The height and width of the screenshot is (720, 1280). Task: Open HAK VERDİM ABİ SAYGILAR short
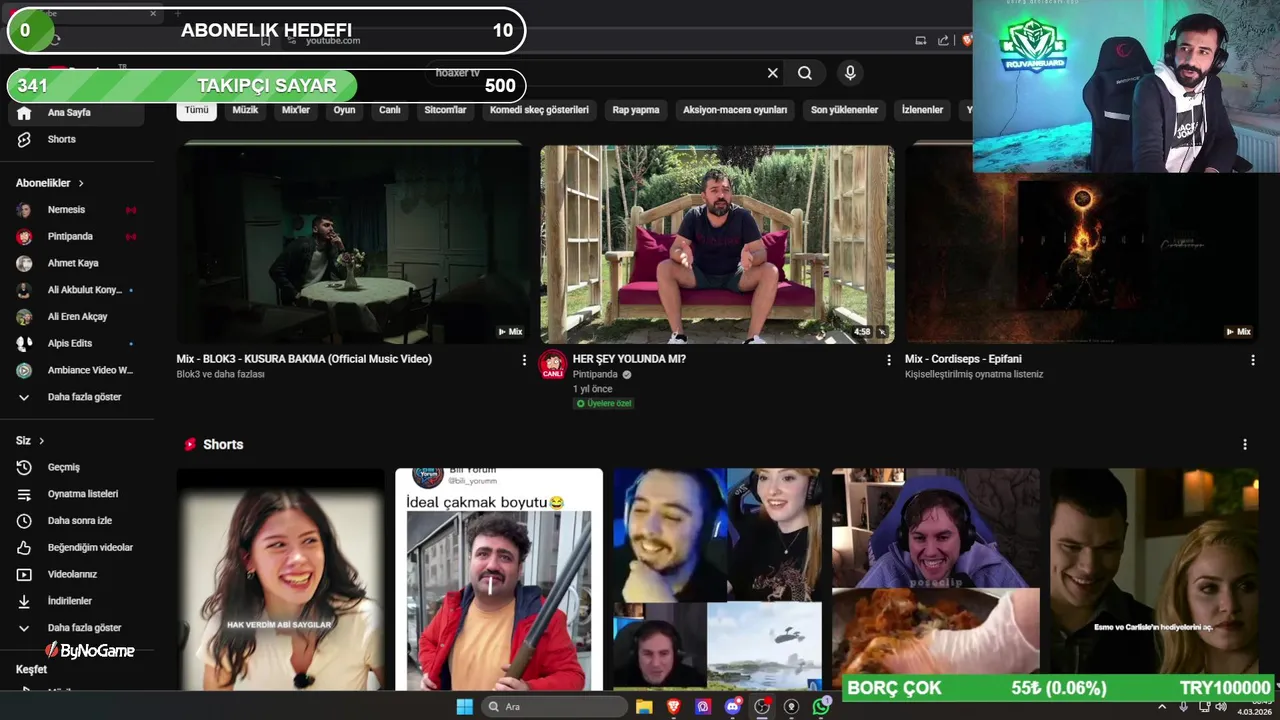click(281, 579)
